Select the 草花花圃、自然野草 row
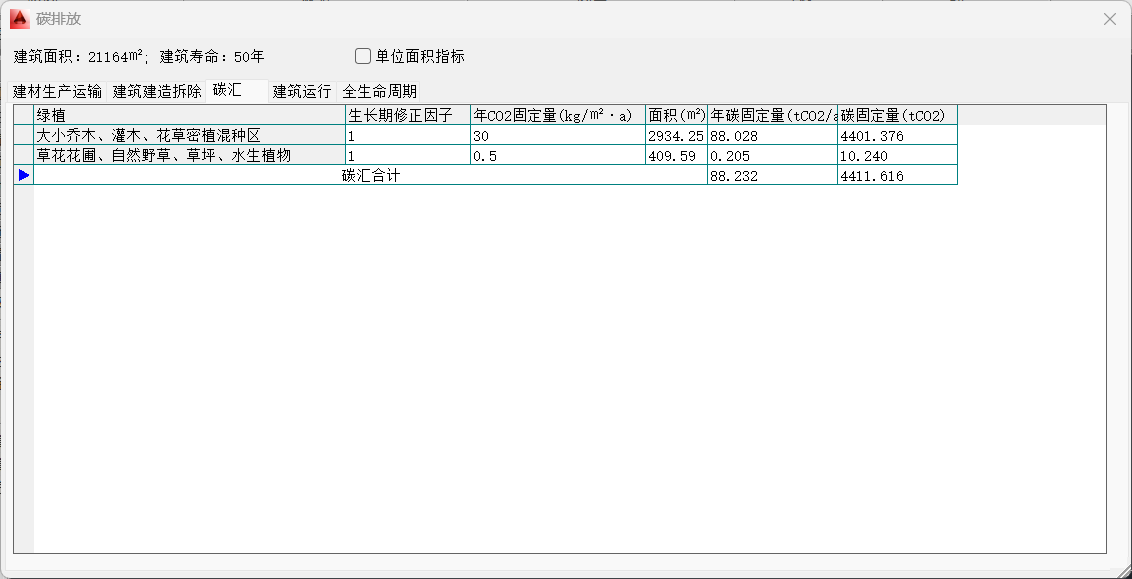 [x=190, y=155]
